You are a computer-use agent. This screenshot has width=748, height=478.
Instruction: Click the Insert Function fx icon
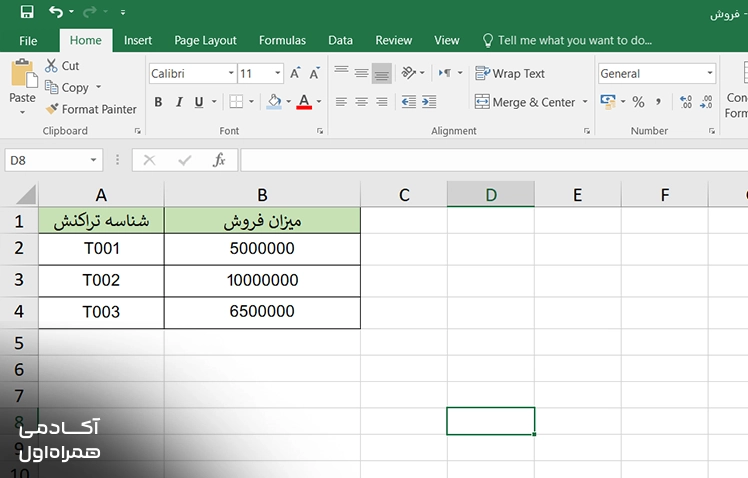click(219, 160)
